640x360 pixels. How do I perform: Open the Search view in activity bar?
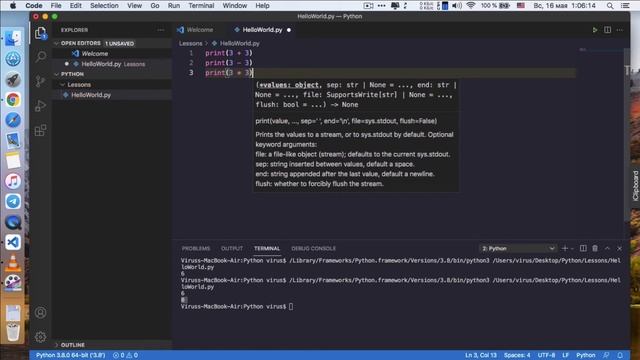pos(40,57)
